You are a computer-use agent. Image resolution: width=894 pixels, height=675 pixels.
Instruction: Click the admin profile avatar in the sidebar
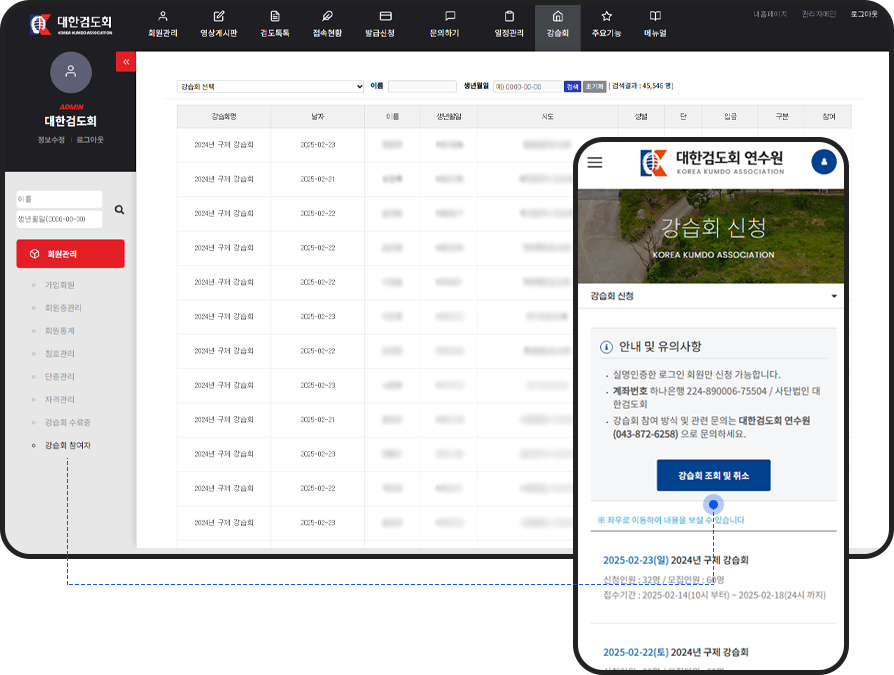(71, 72)
